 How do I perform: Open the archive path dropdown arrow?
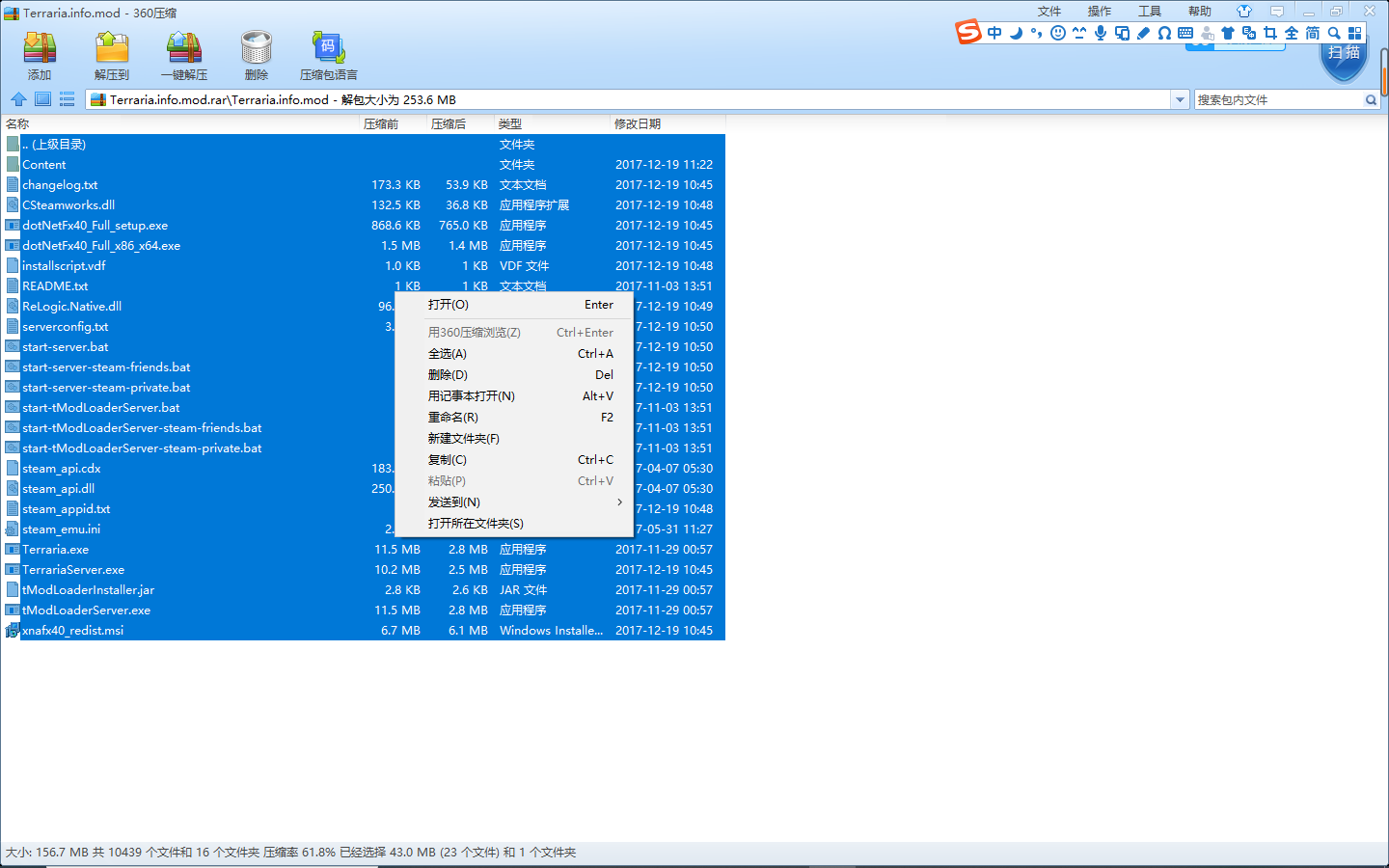tap(1179, 99)
